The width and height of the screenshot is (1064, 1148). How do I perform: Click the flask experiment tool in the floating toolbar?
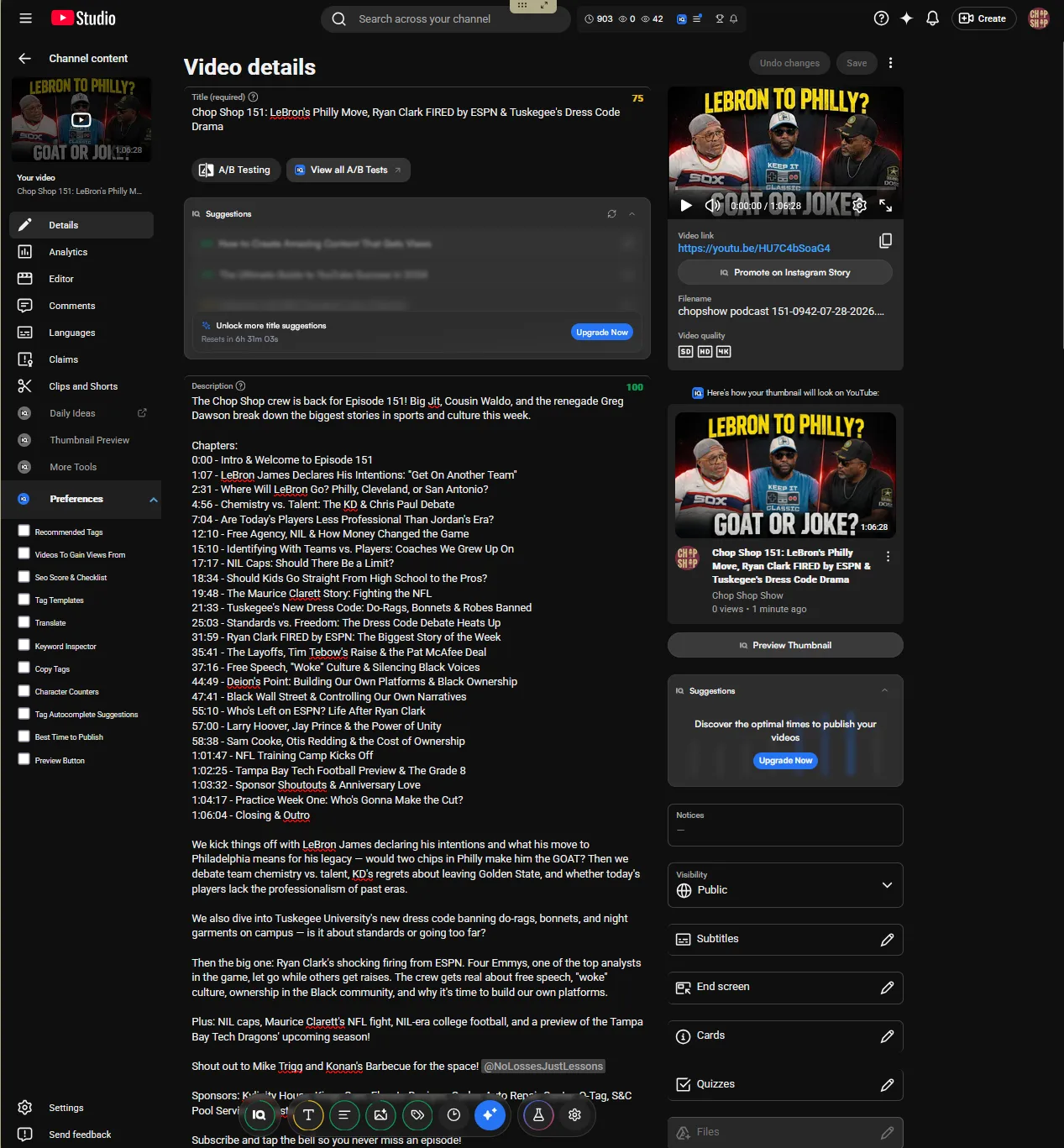point(538,1114)
